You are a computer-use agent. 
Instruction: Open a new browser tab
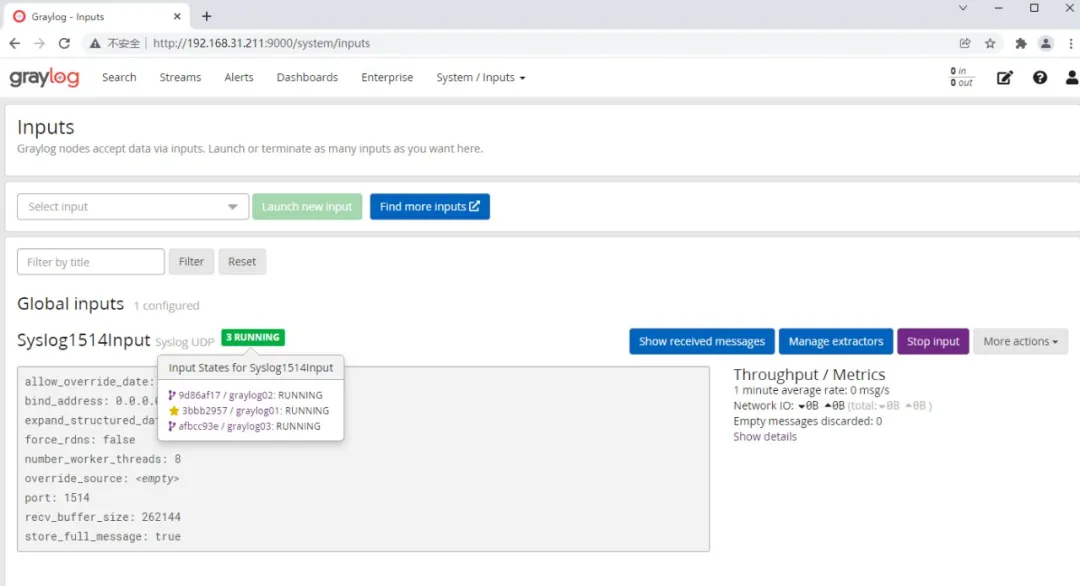pyautogui.click(x=207, y=16)
